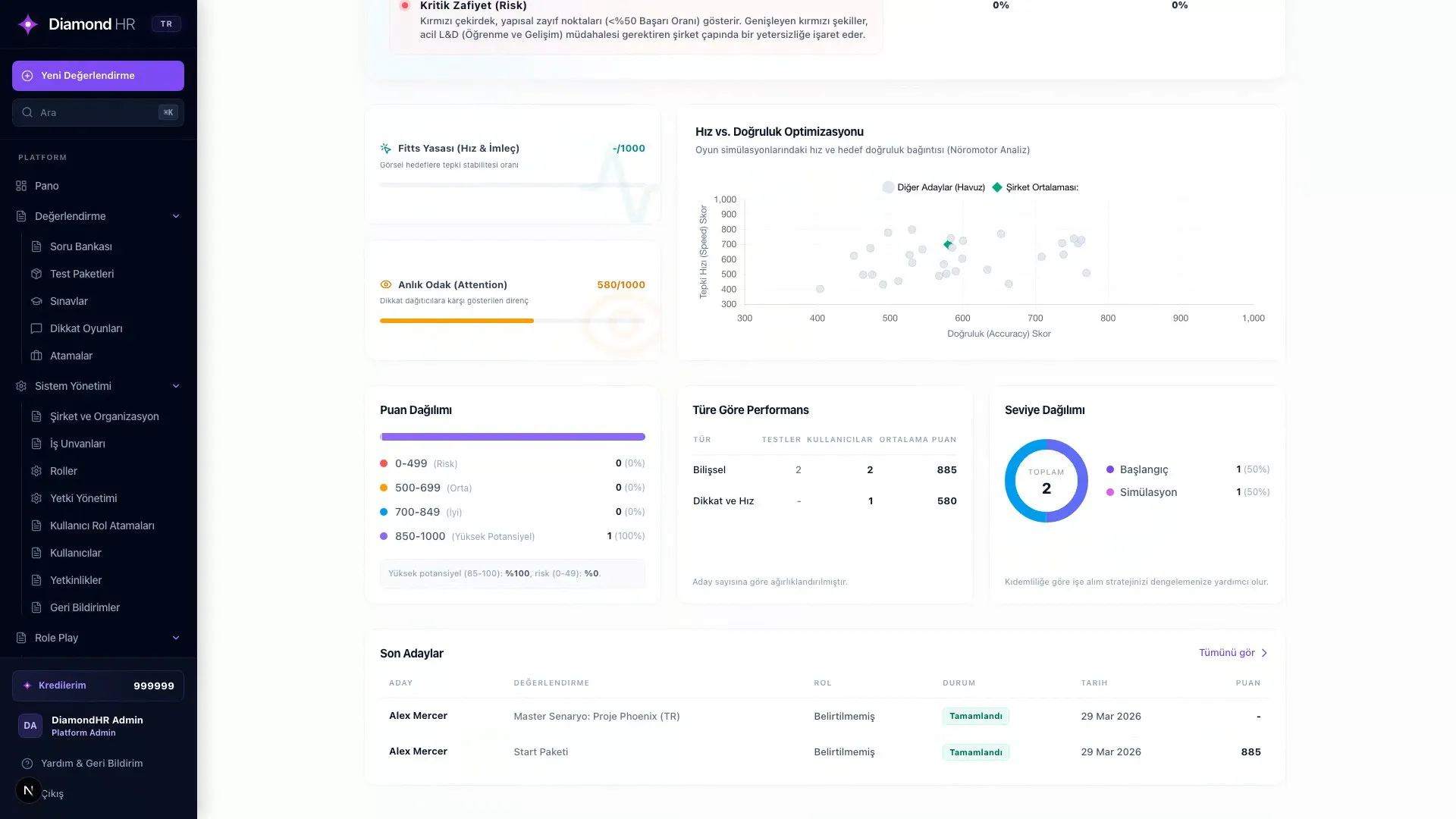Collapse the Değerlendirme section chevron

(x=176, y=216)
